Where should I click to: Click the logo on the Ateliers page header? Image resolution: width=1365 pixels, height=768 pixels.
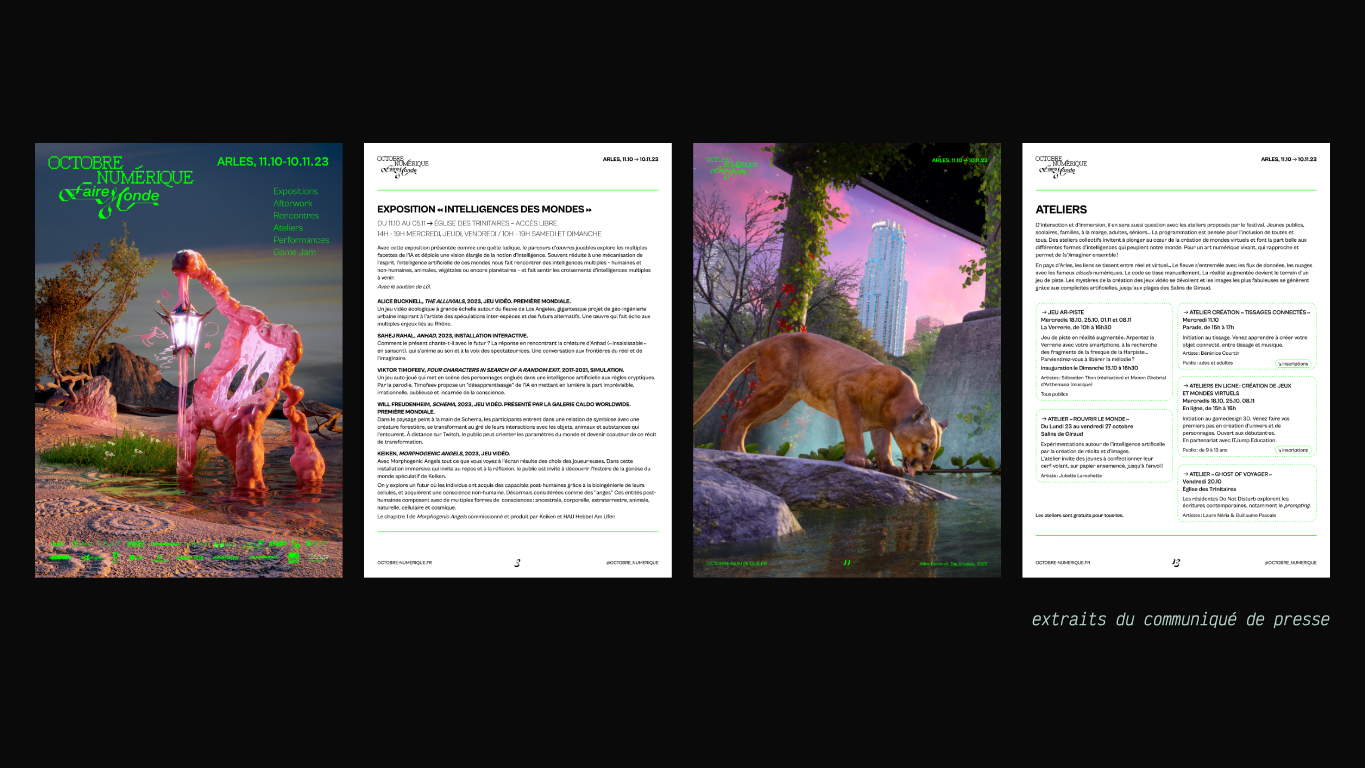click(1061, 165)
